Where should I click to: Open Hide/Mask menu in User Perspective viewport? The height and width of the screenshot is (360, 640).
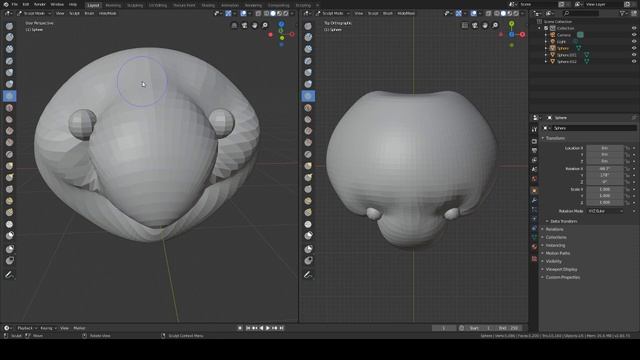click(x=108, y=13)
